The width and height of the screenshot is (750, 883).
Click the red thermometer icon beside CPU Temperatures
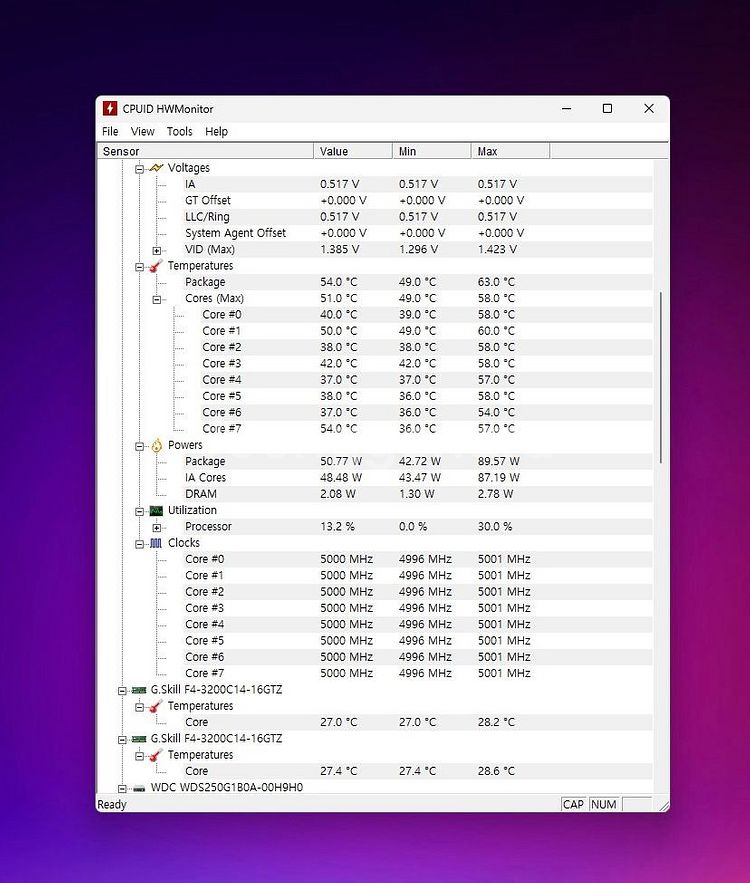point(156,266)
